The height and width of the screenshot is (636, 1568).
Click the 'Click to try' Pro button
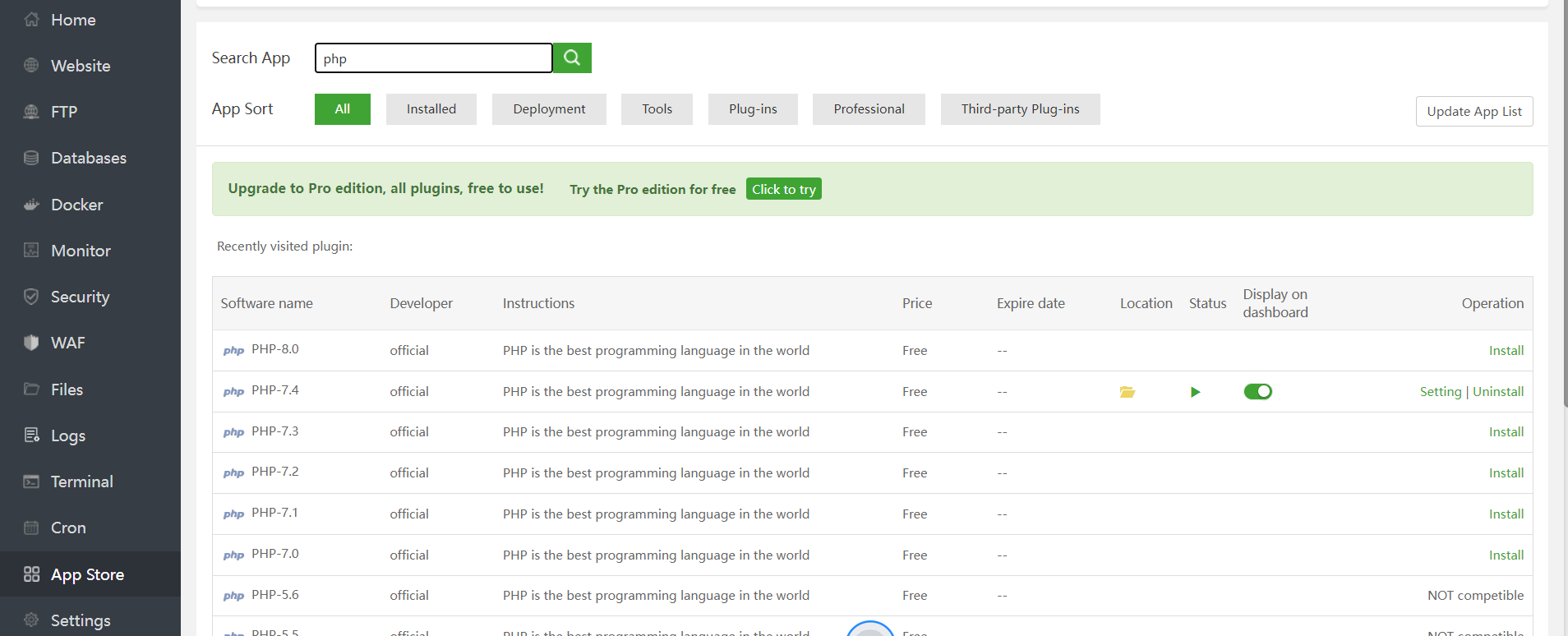tap(783, 189)
